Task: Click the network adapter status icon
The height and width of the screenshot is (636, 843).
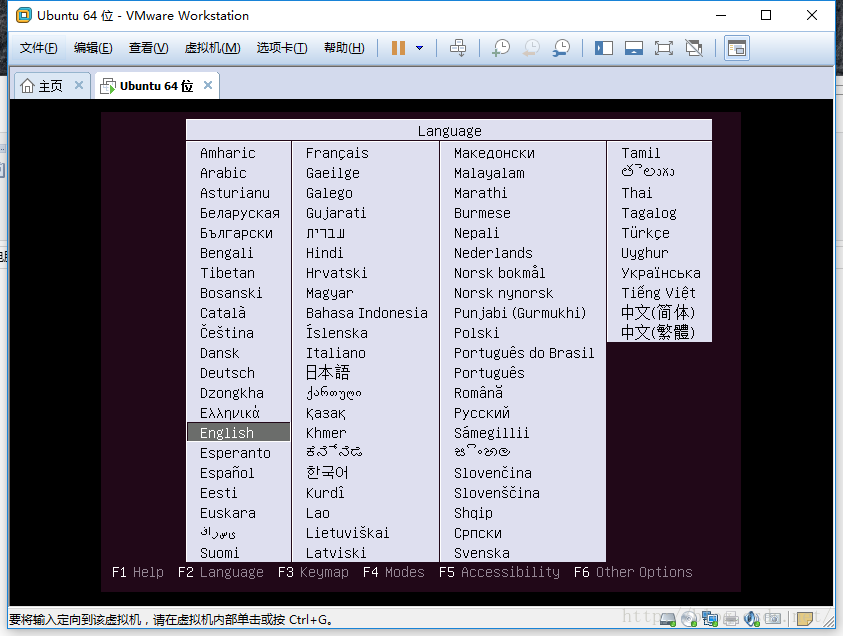Action: 710,620
